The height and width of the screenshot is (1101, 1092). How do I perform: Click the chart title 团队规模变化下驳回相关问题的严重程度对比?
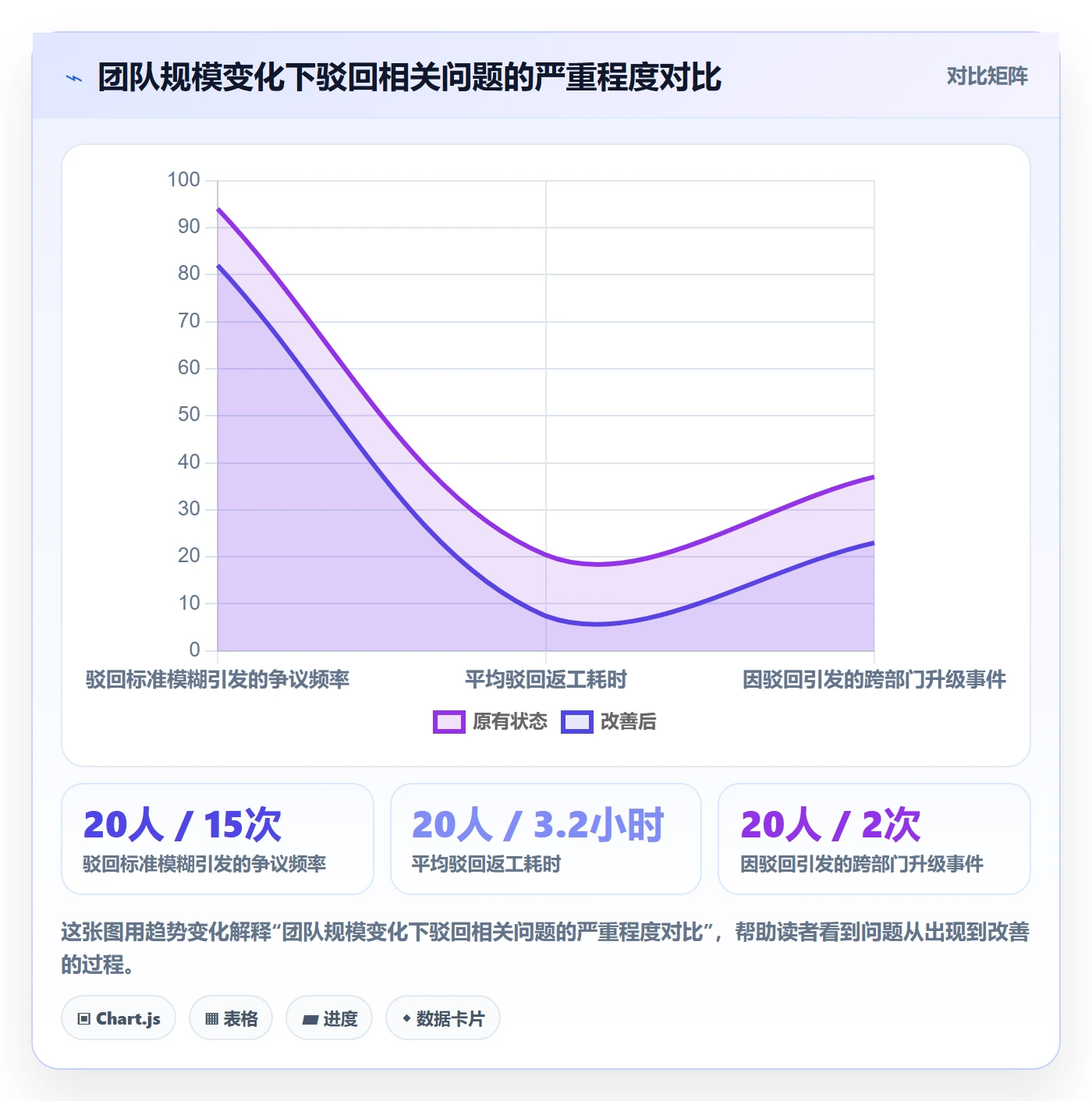click(410, 77)
